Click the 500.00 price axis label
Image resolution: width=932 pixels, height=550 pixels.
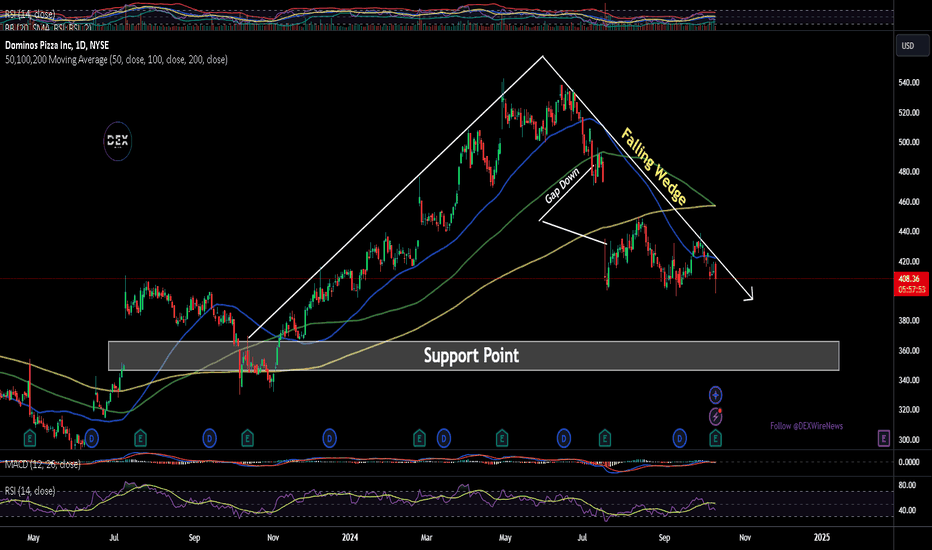(x=909, y=142)
